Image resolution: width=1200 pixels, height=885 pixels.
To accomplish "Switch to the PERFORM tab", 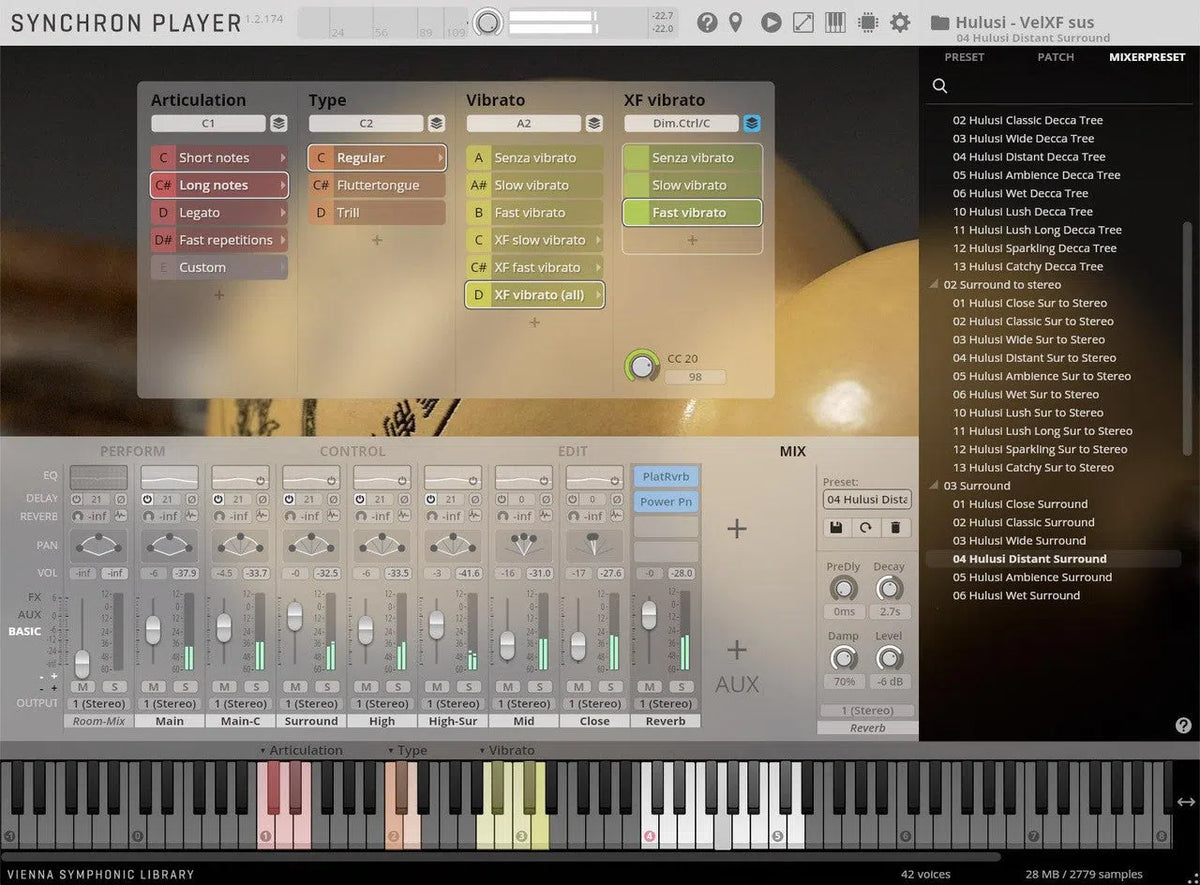I will 132,451.
